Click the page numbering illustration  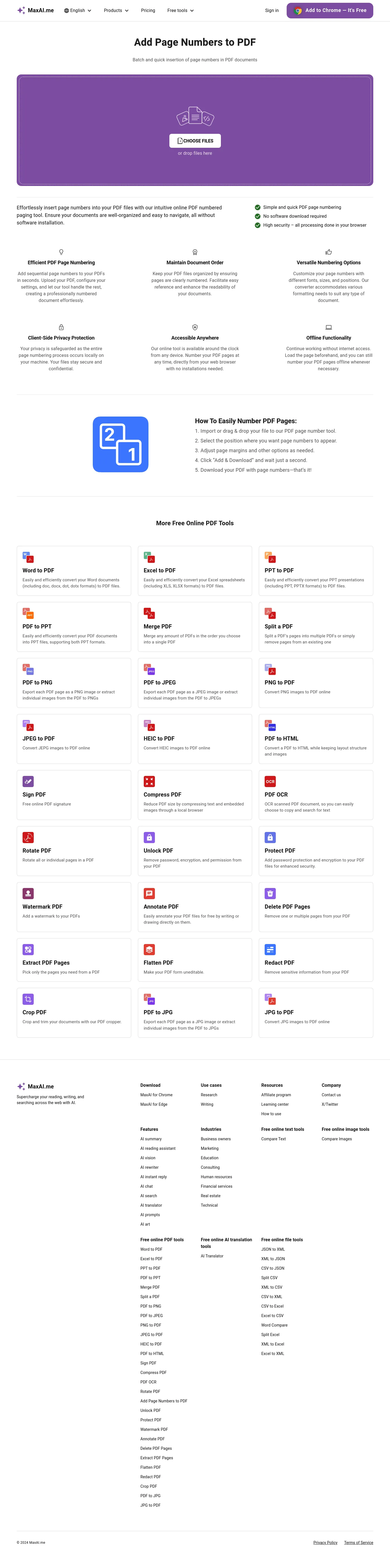(120, 444)
